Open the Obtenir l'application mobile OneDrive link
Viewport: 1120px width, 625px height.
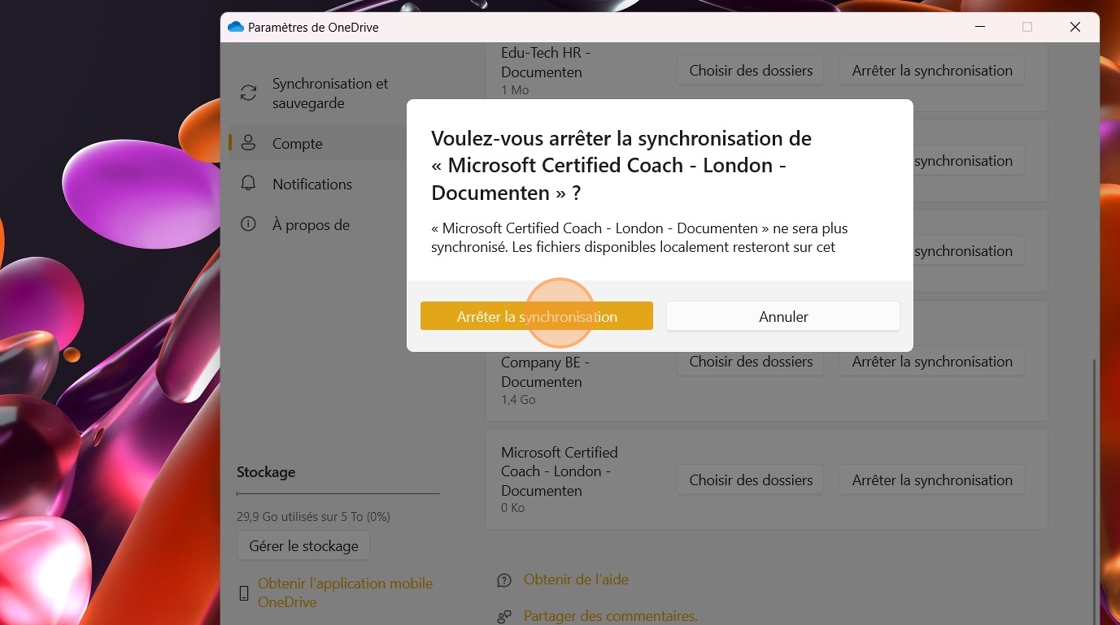345,593
